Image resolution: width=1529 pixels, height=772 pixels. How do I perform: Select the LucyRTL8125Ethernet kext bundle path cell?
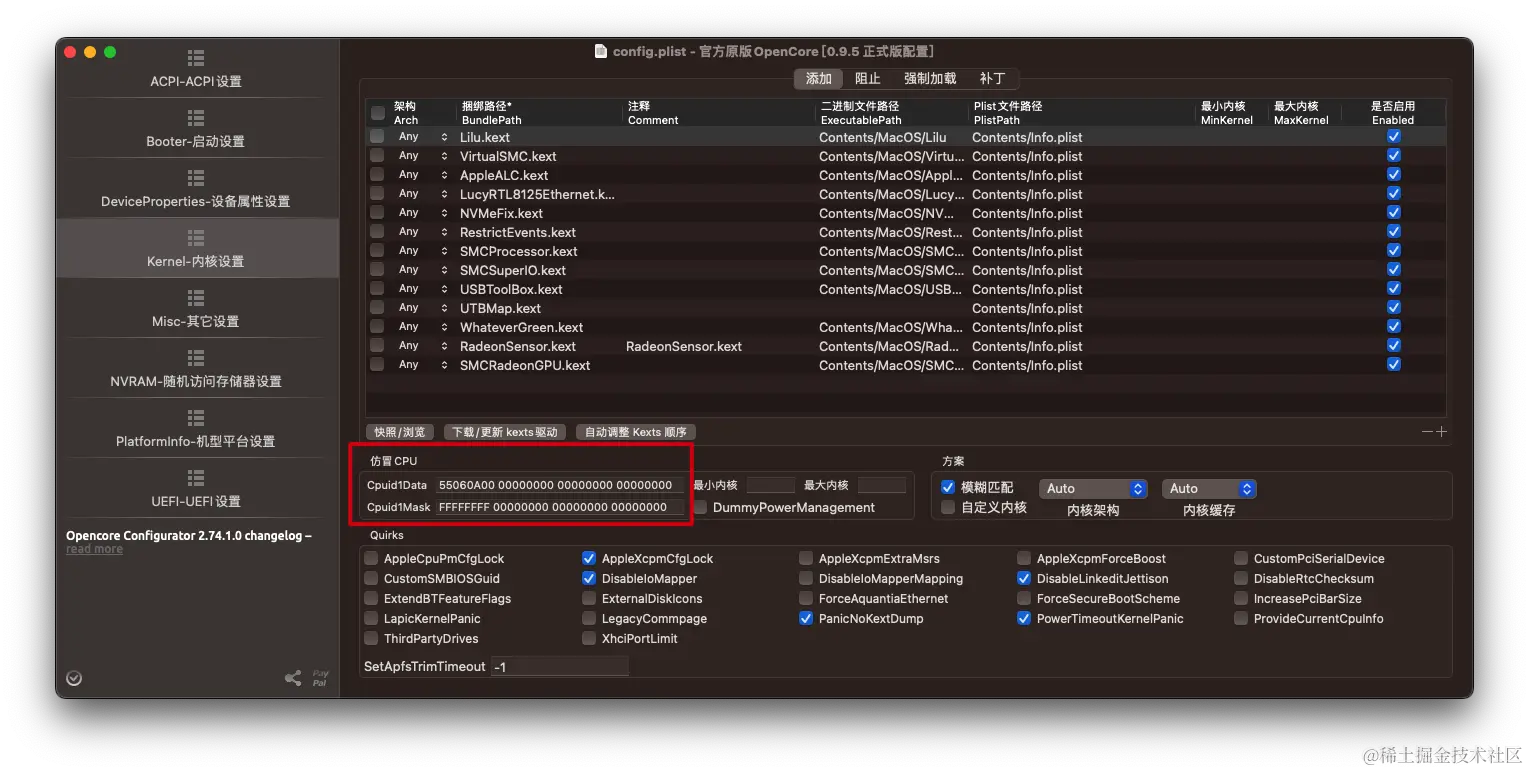[x=540, y=194]
